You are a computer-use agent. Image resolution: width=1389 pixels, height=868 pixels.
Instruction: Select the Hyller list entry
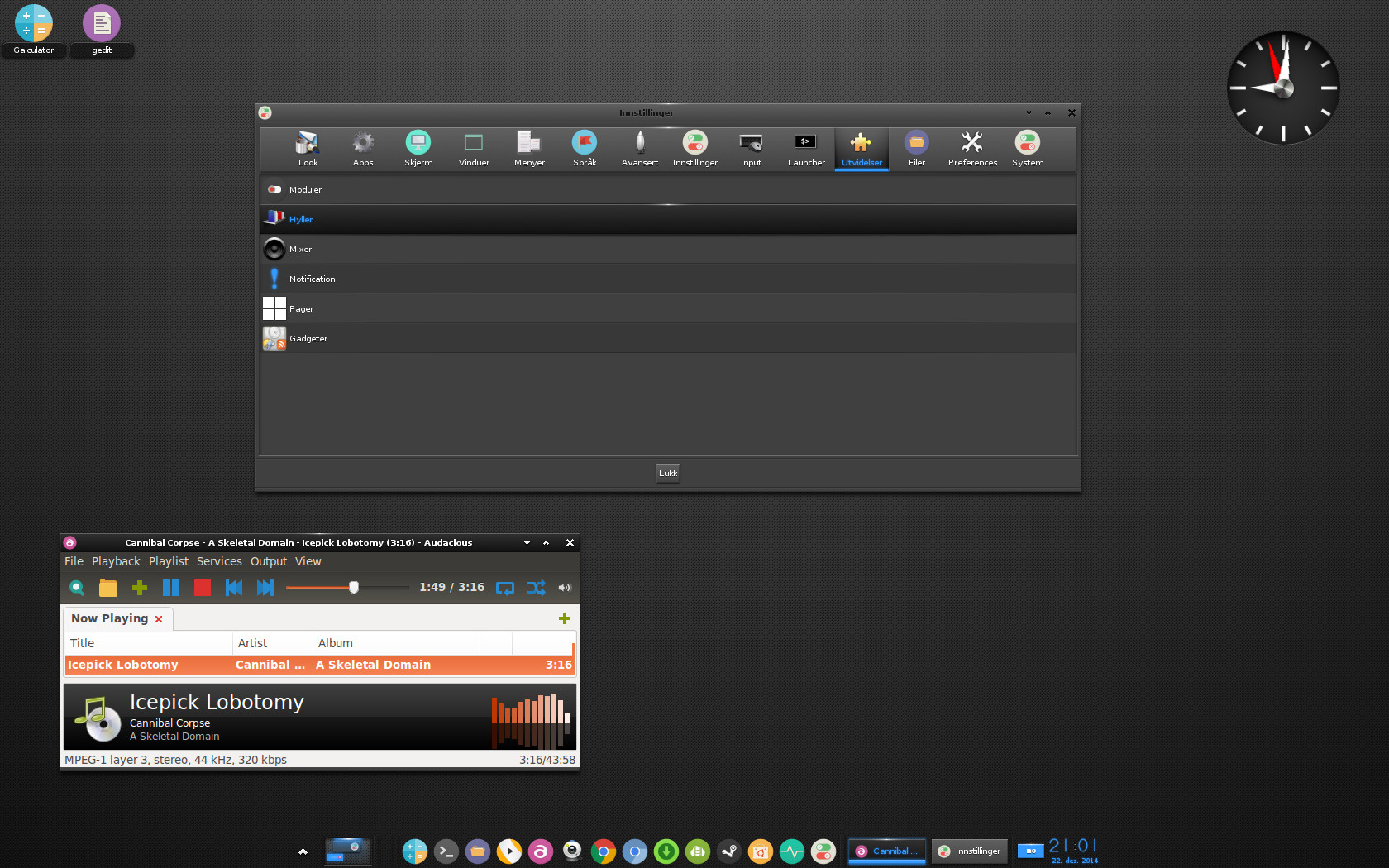click(668, 219)
